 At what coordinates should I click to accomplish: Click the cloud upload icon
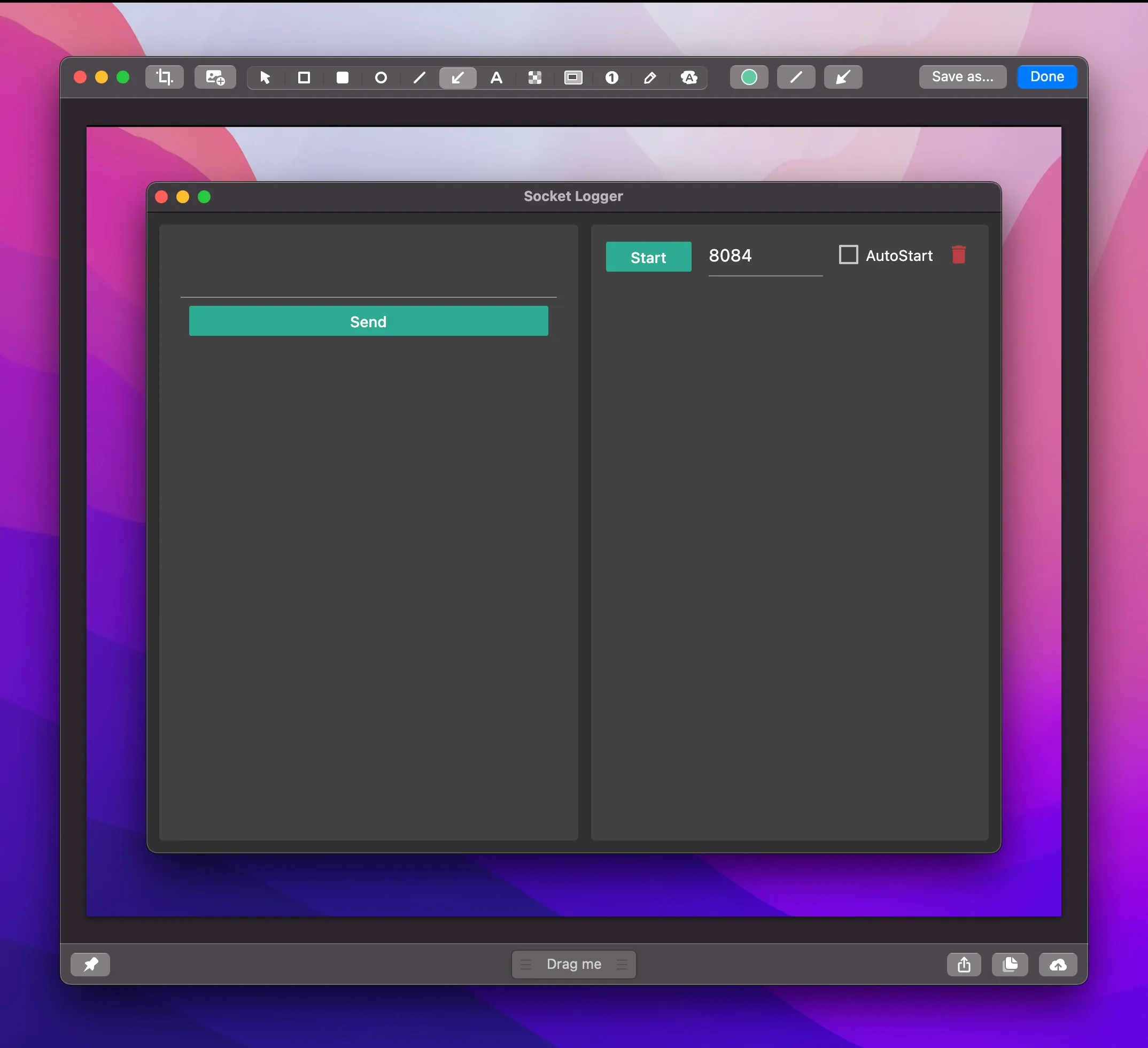(1058, 964)
